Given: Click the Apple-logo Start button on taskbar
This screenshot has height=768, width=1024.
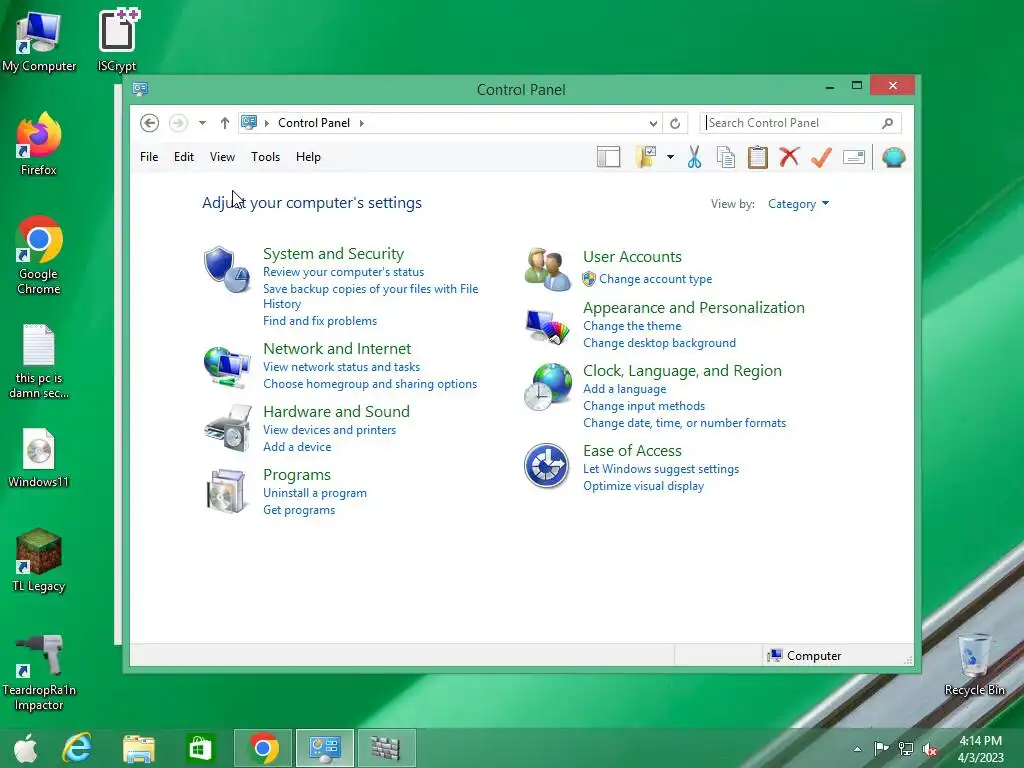Looking at the screenshot, I should click(25, 748).
